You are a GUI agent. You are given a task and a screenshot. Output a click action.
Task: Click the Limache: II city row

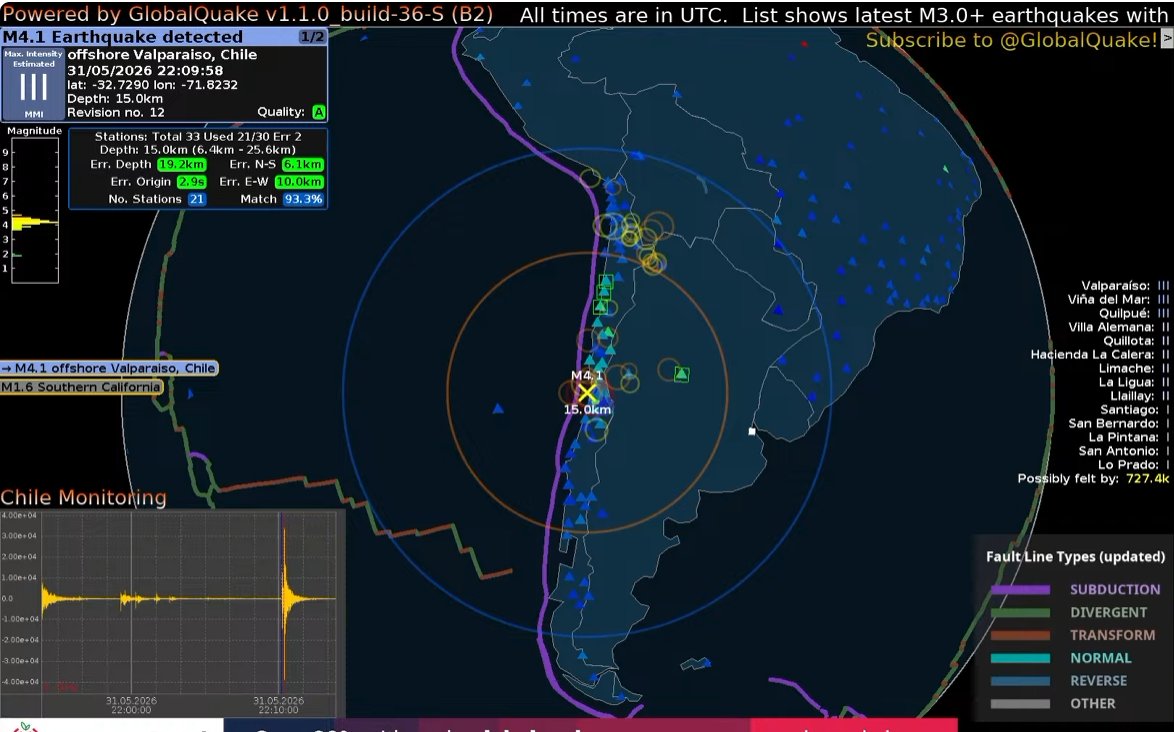pos(1134,368)
